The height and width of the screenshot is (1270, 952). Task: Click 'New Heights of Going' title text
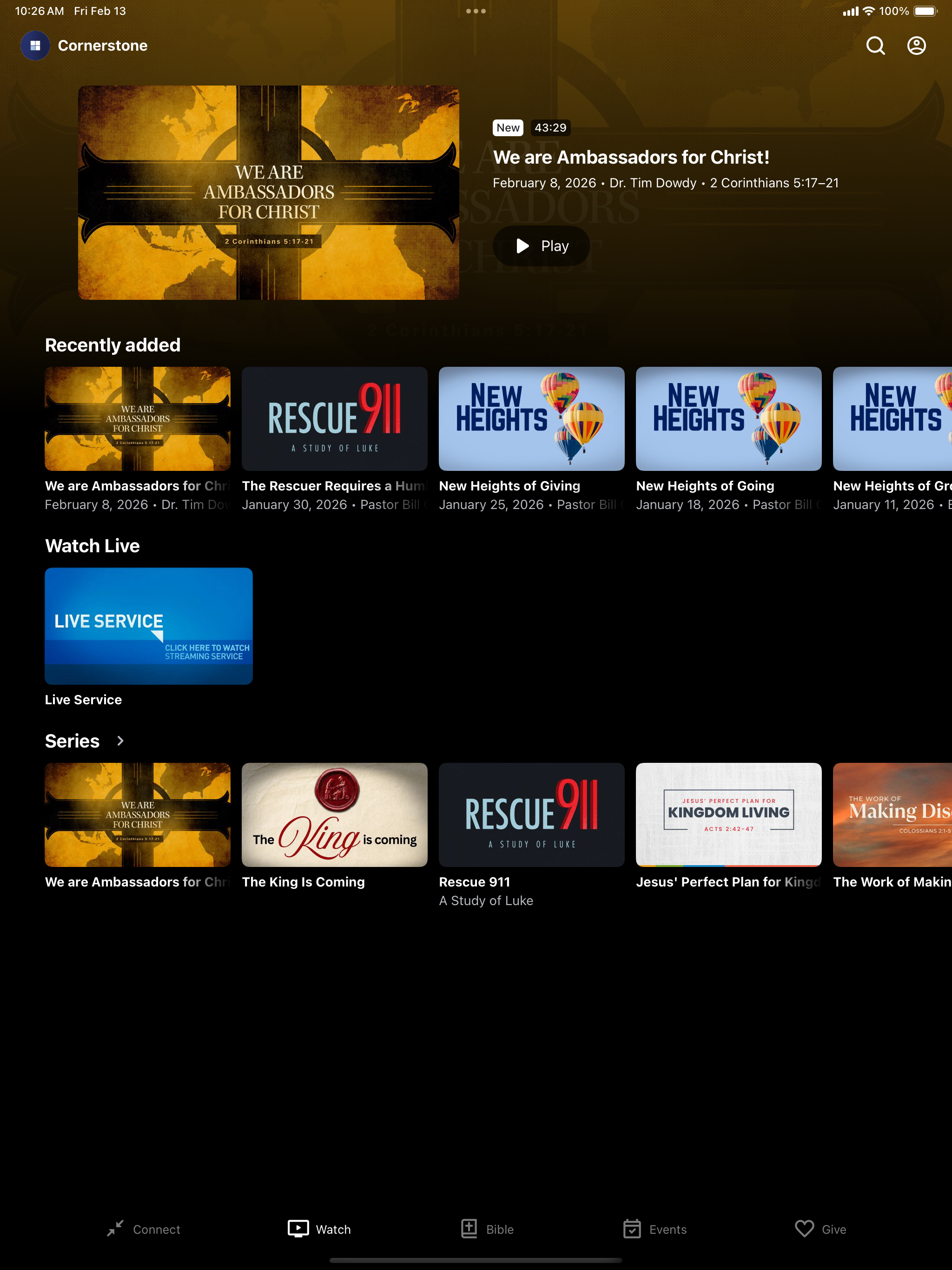705,486
